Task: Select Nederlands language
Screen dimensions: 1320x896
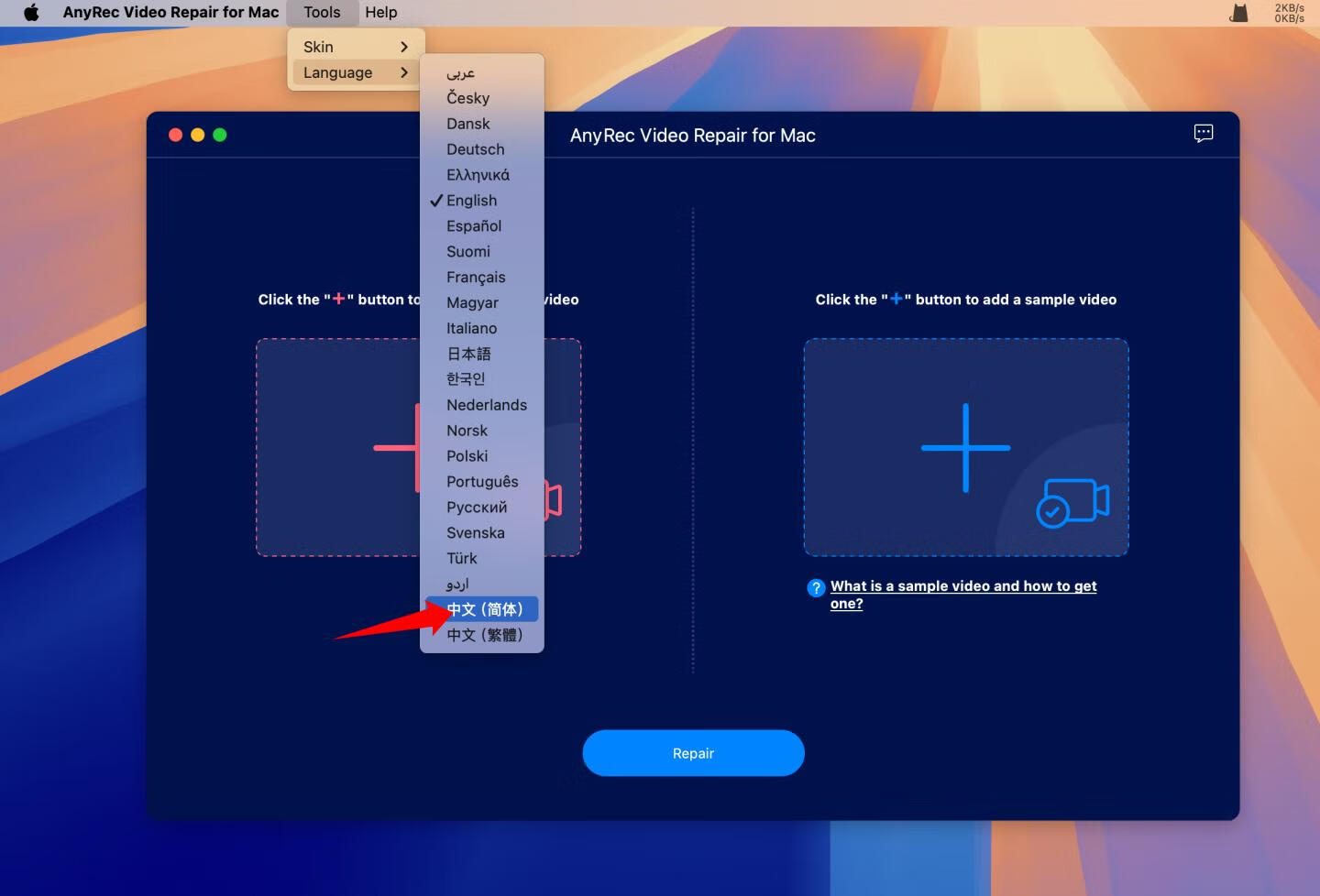Action: (481, 405)
